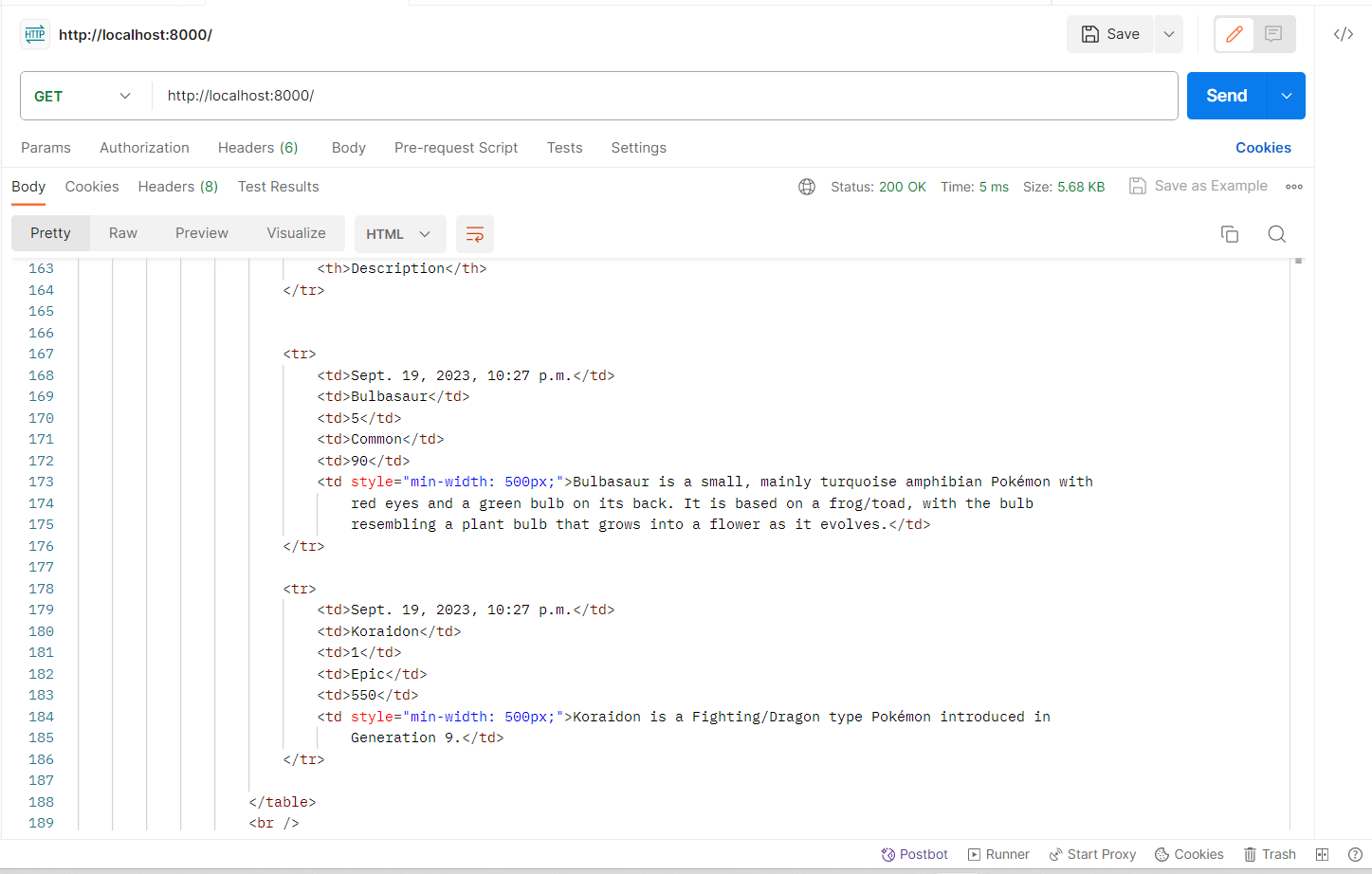
Task: Open the request Settings tab
Action: tap(639, 148)
